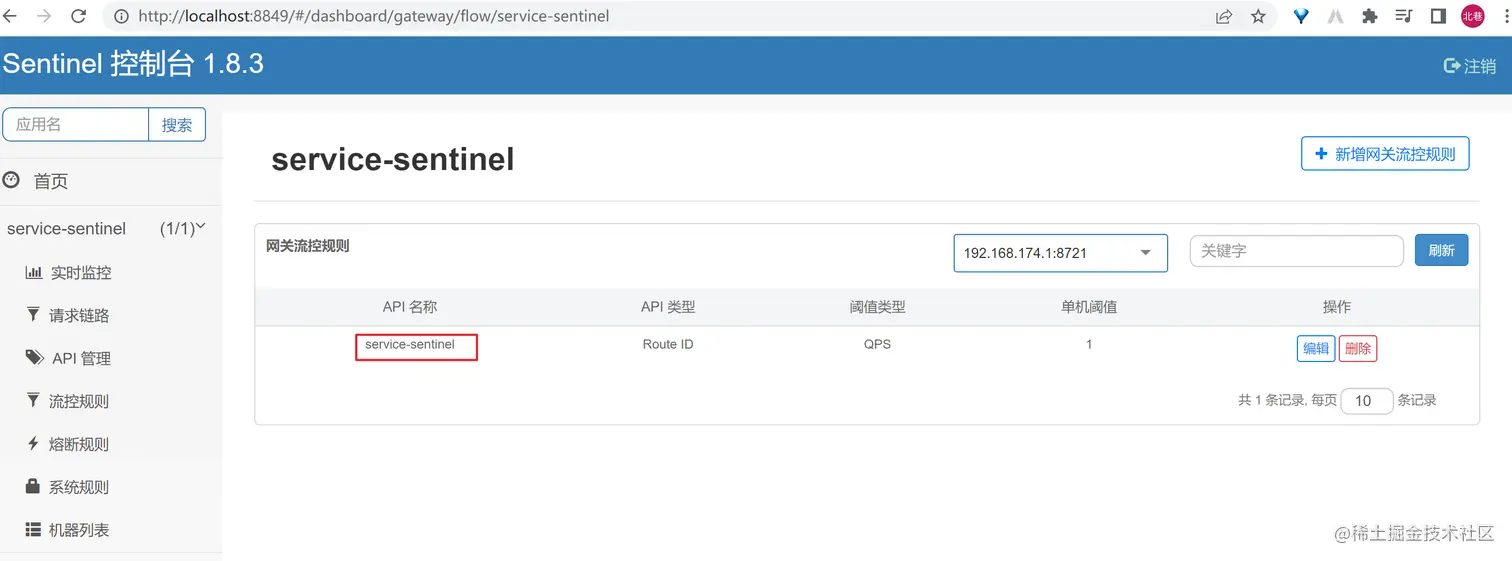Click the 注销 logout link

tap(1470, 66)
